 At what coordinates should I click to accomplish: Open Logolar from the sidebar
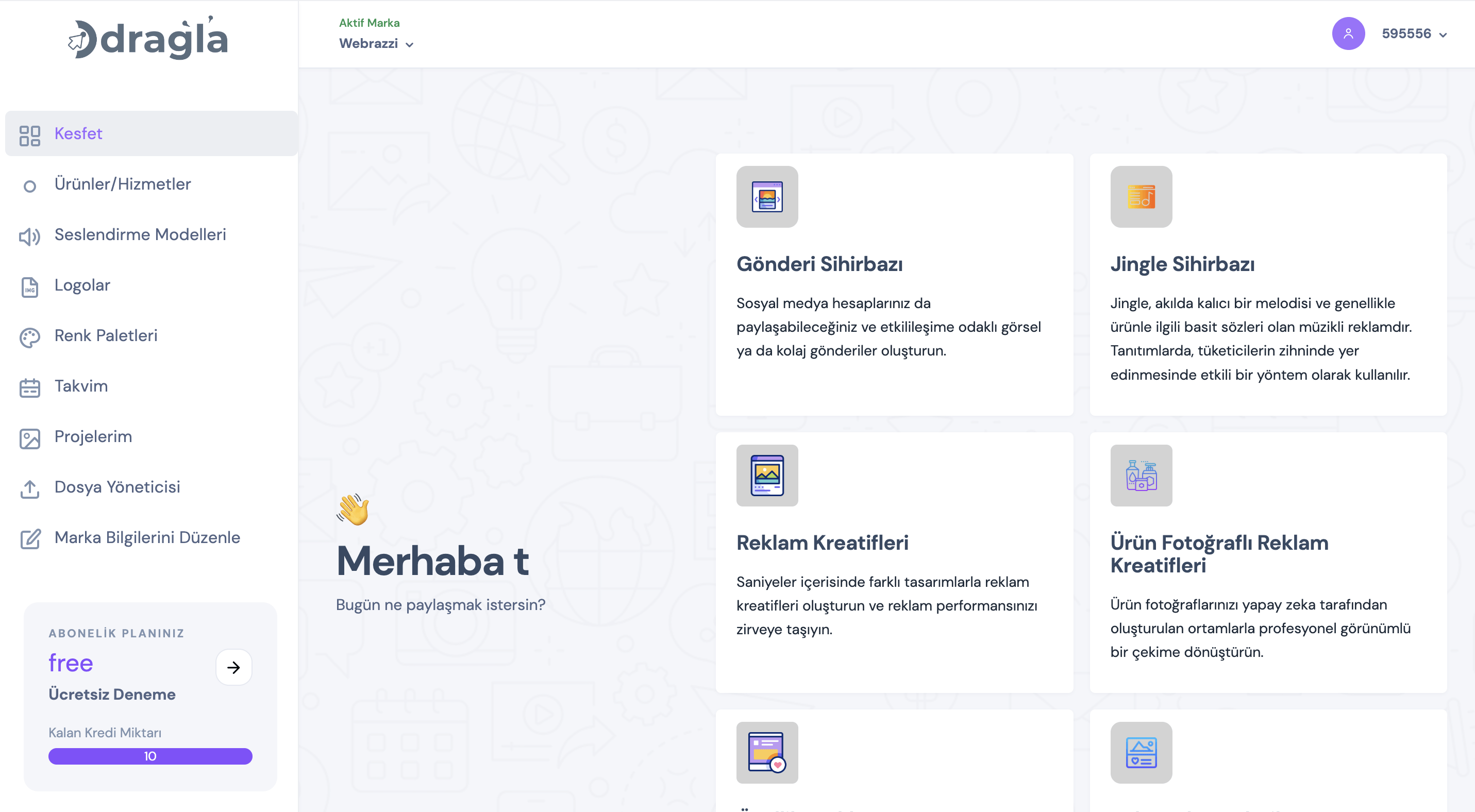point(82,285)
